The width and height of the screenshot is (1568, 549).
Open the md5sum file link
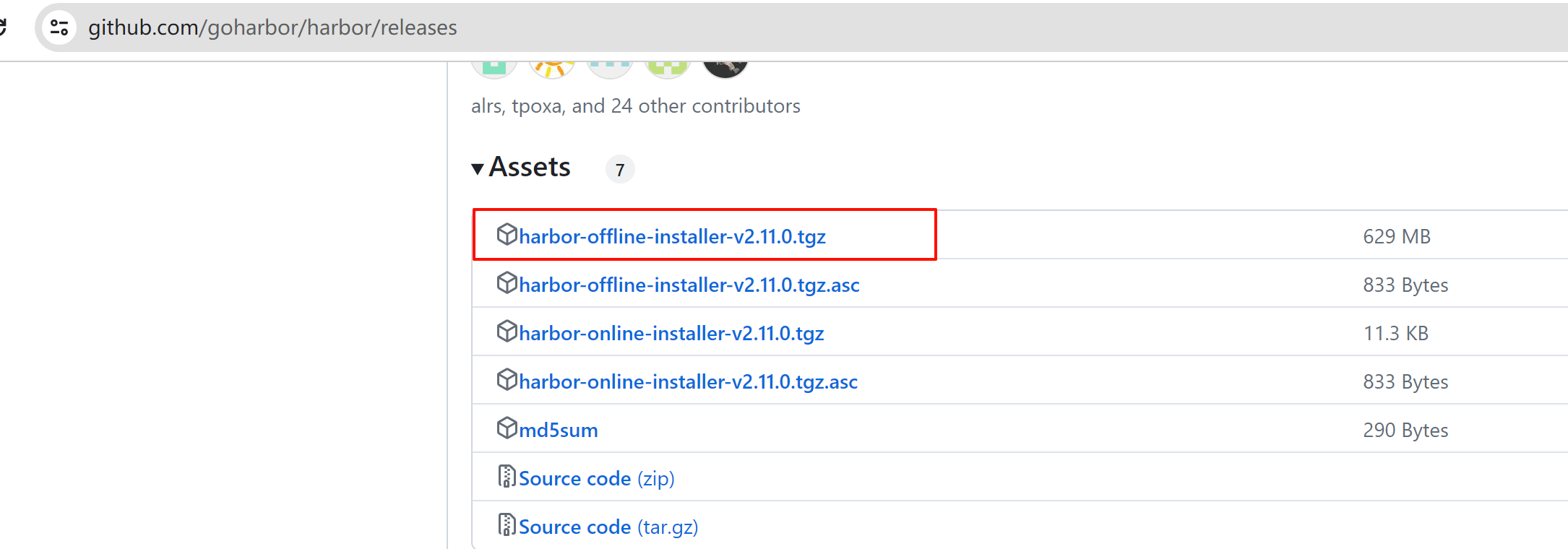pyautogui.click(x=558, y=431)
